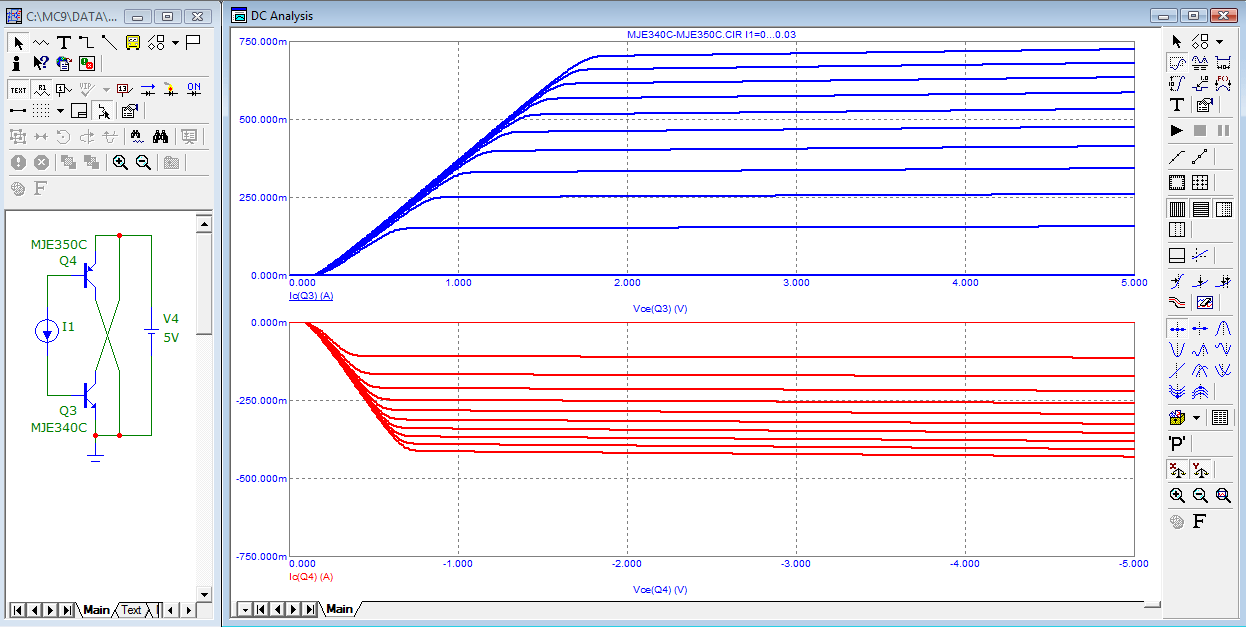Image resolution: width=1246 pixels, height=627 pixels.
Task: Click the F font icon in analysis toolbar
Action: (1199, 520)
